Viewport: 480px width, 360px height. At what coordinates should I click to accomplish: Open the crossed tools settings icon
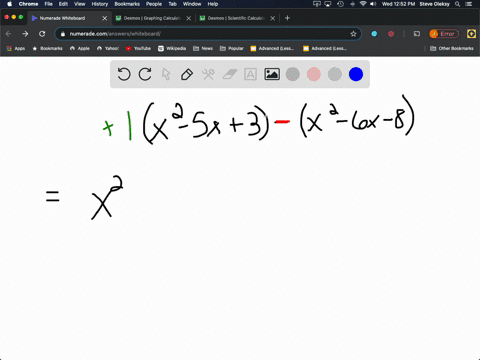click(208, 74)
